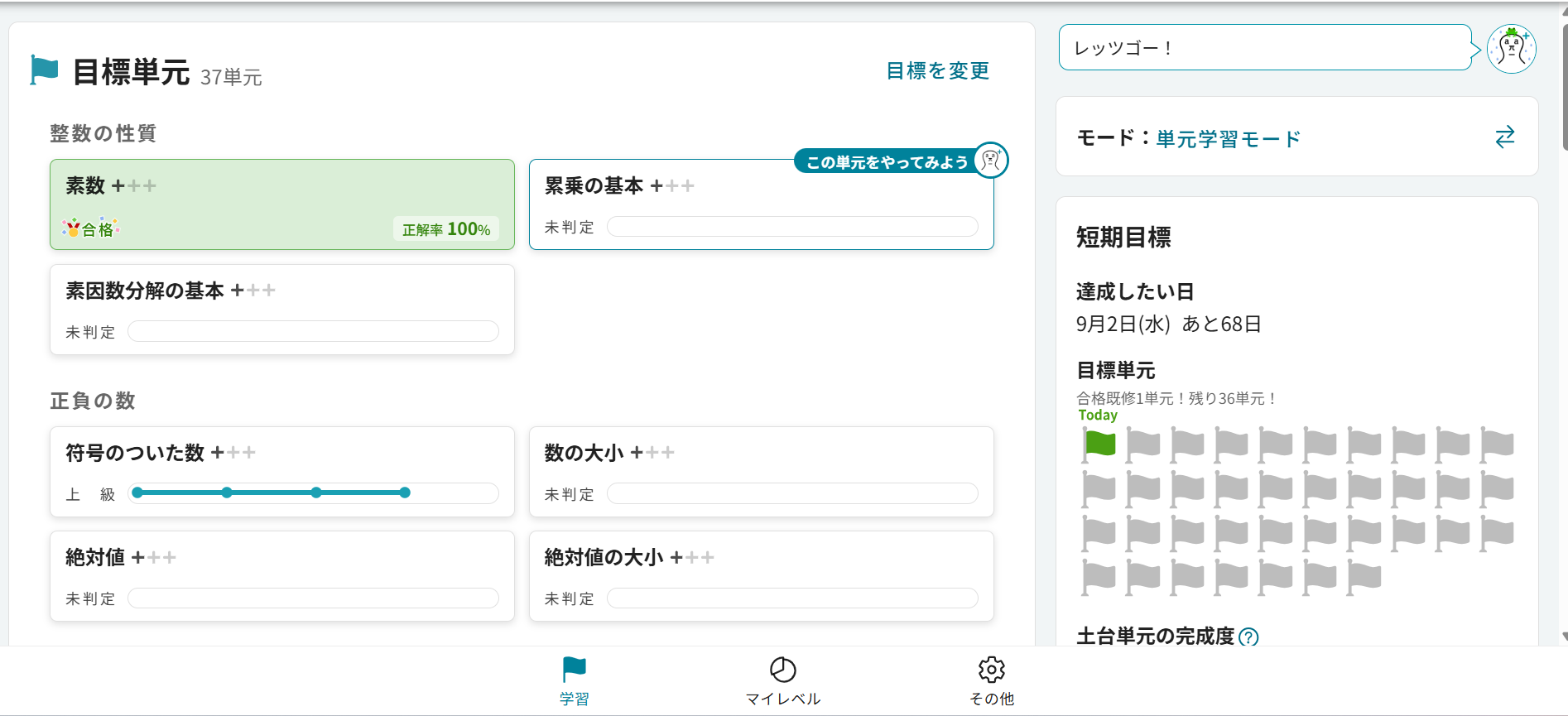Open the 絶対値の大小 unit card
Viewport: 1568px width, 716px height.
pyautogui.click(x=762, y=576)
